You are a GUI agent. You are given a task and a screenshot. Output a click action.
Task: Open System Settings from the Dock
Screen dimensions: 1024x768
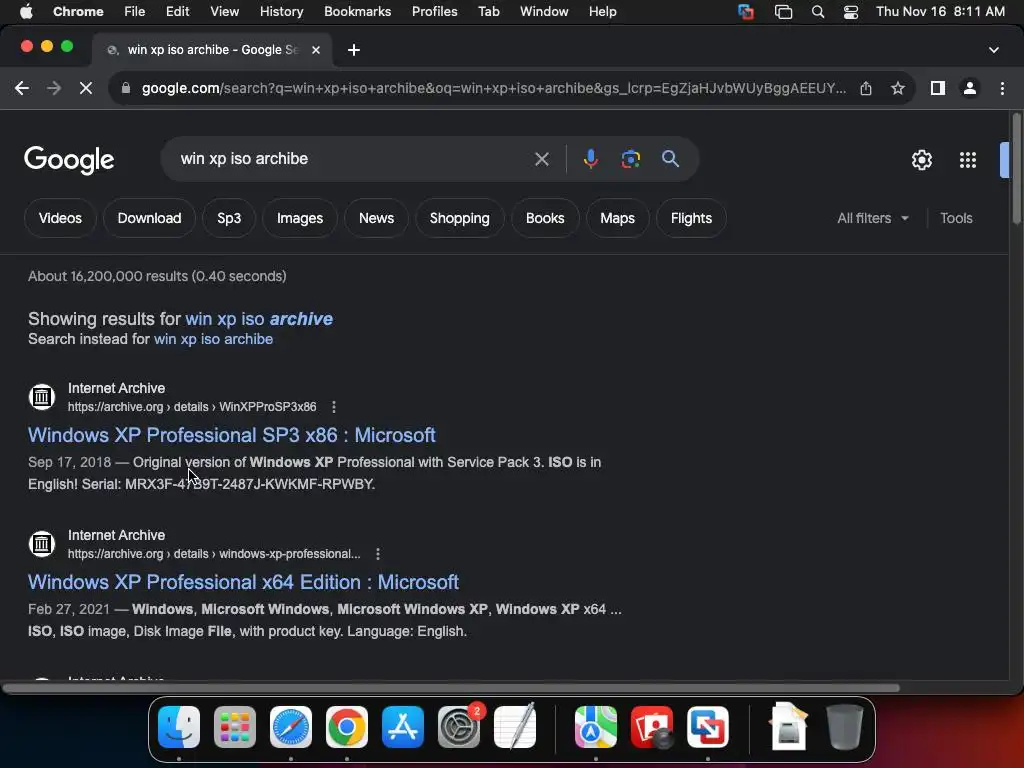[x=458, y=727]
